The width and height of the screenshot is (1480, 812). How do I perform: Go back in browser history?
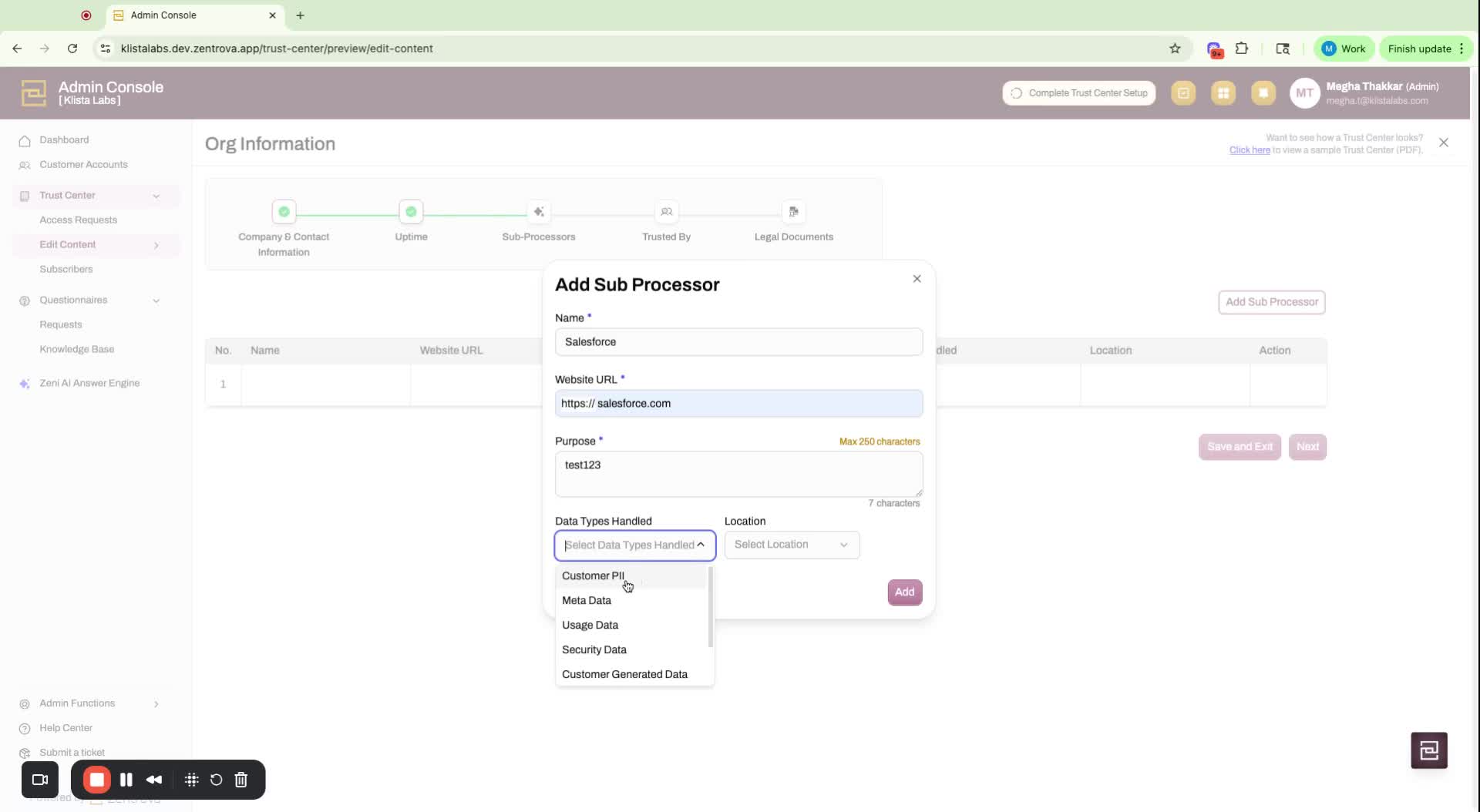pos(17,49)
